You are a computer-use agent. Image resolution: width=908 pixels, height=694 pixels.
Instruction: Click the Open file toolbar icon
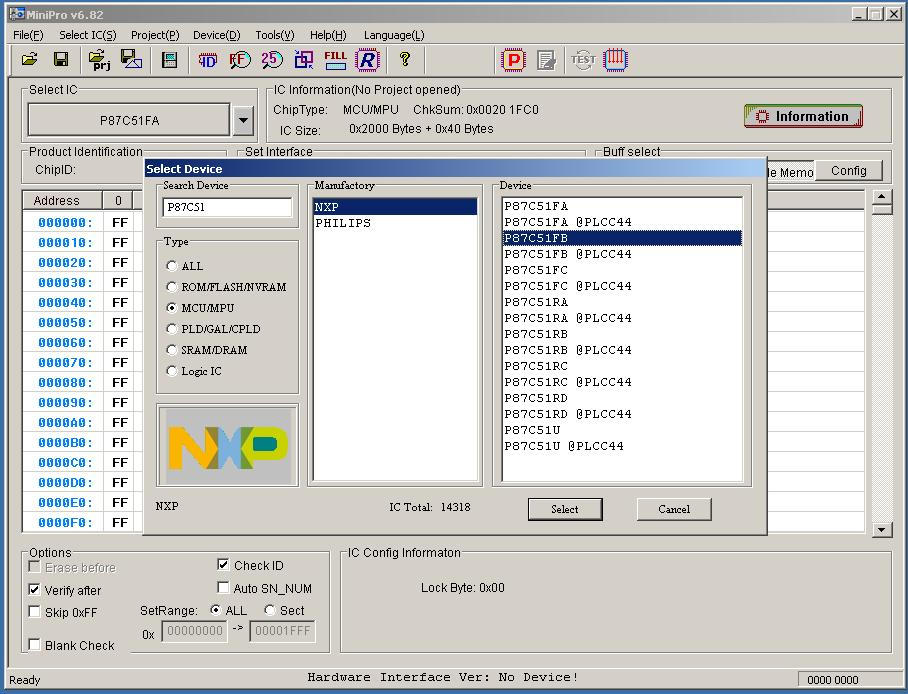30,59
